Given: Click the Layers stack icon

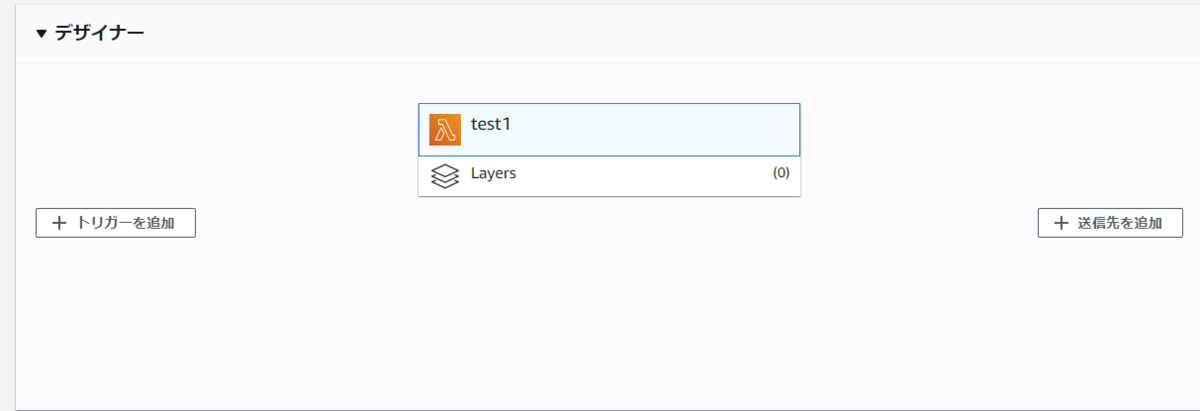Looking at the screenshot, I should coord(445,176).
